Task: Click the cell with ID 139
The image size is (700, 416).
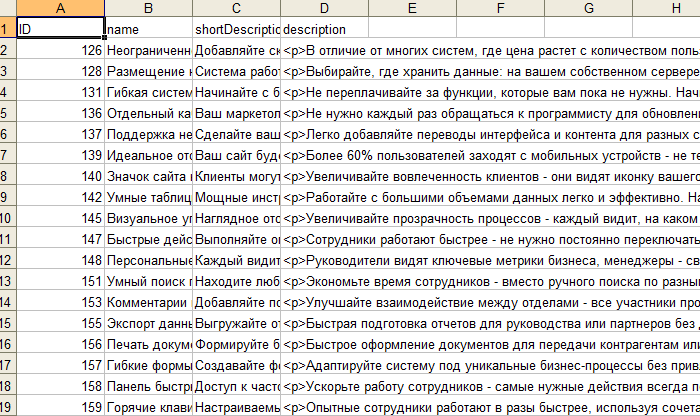Action: (60, 156)
